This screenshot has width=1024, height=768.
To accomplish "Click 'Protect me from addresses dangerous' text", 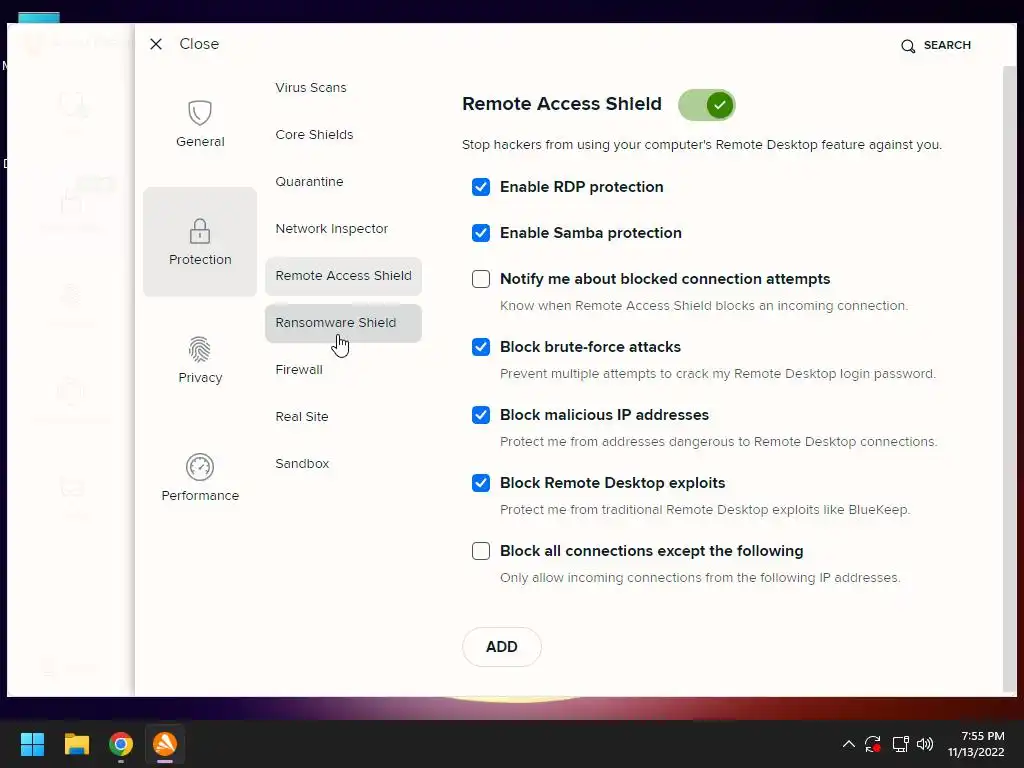I will click(718, 441).
